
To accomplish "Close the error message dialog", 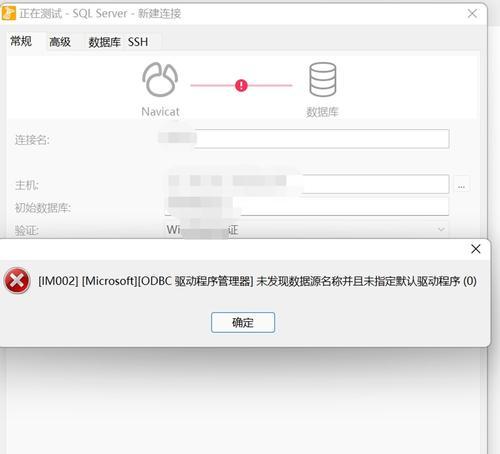I will [x=476, y=249].
